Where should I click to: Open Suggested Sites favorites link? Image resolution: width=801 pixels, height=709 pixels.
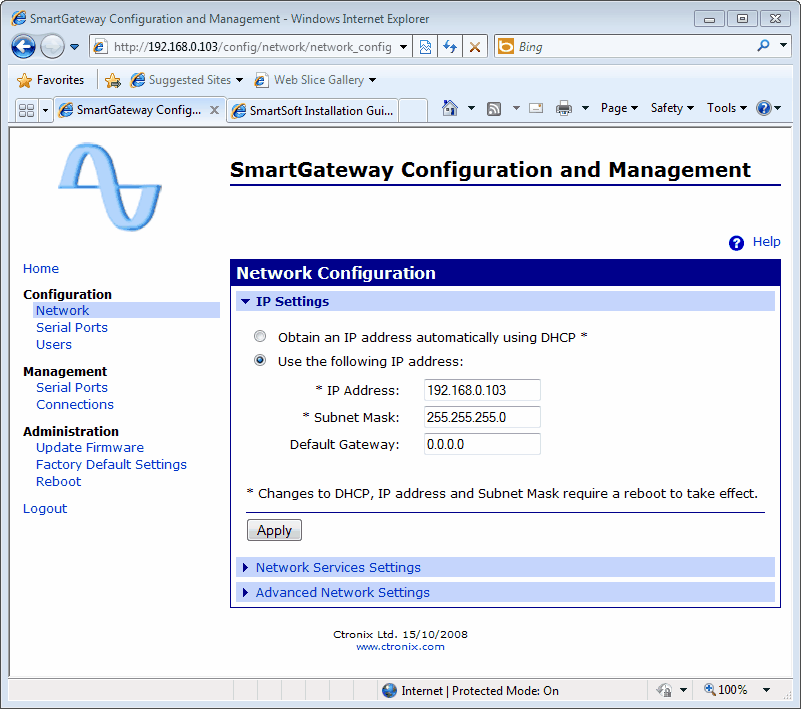(187, 80)
